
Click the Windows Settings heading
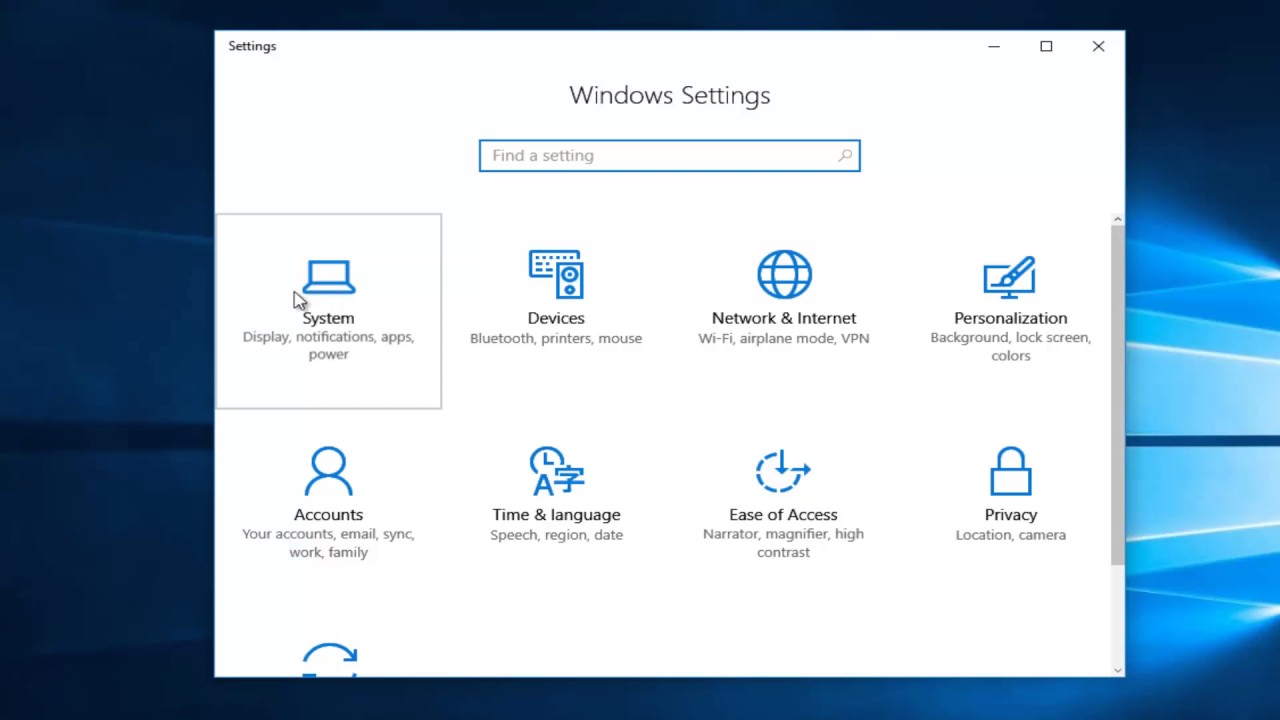(669, 95)
